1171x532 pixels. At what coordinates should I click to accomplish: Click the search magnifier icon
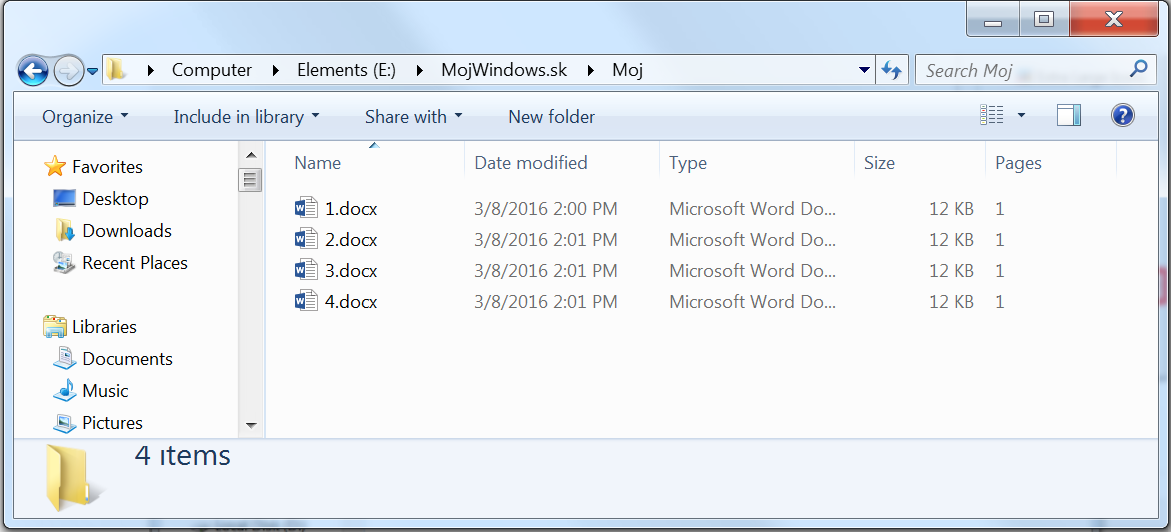[1138, 69]
